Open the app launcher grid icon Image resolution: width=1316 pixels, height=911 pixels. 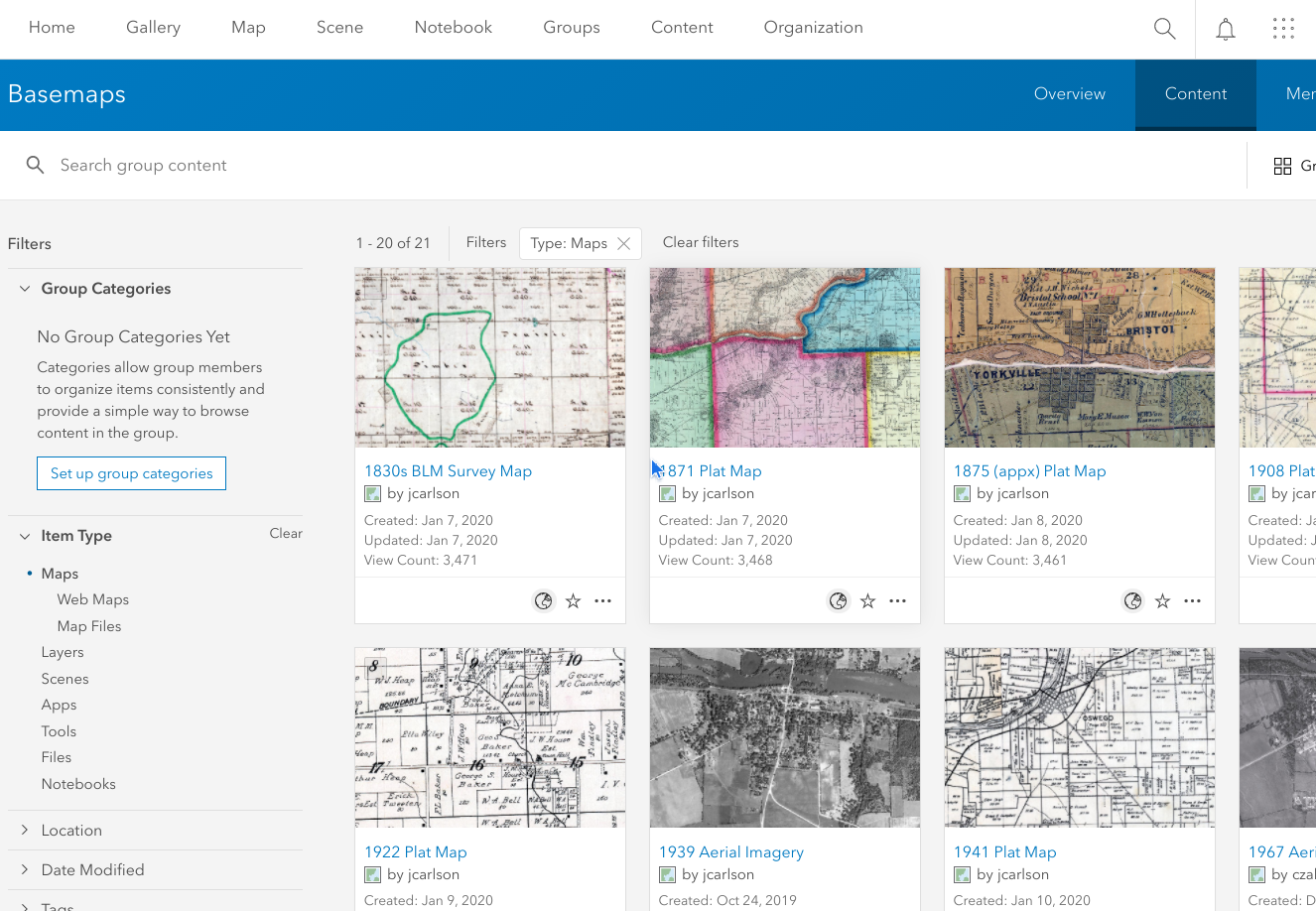point(1283,28)
